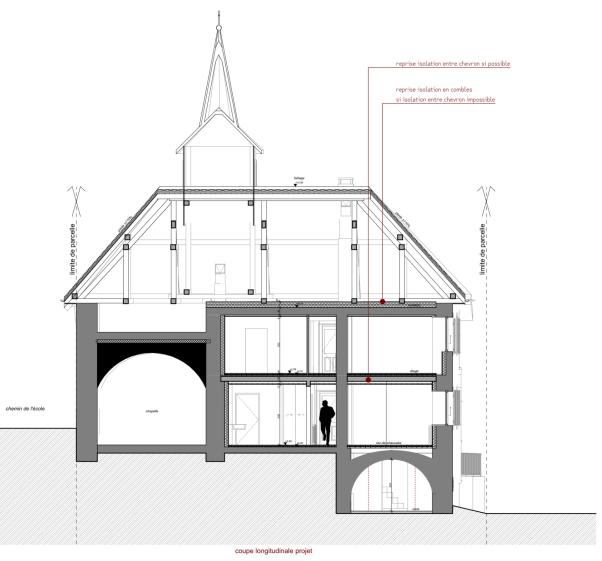This screenshot has width=602, height=561.
Task: Select the left parcel limit cross symbol
Action: tap(76, 200)
